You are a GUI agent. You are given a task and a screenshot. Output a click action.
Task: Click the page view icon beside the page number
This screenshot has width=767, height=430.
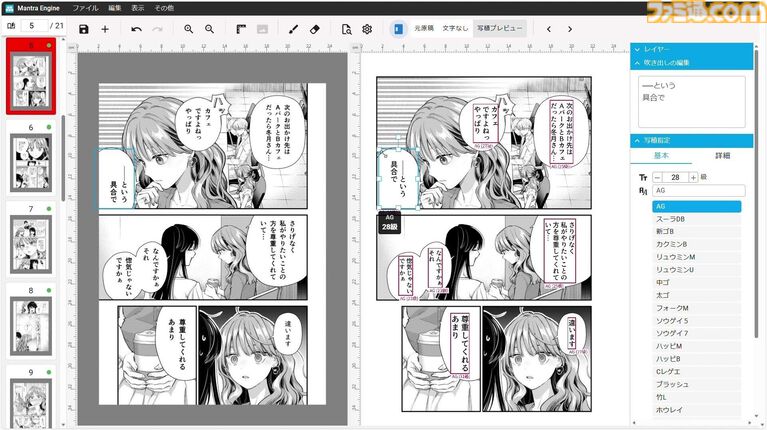[x=11, y=25]
